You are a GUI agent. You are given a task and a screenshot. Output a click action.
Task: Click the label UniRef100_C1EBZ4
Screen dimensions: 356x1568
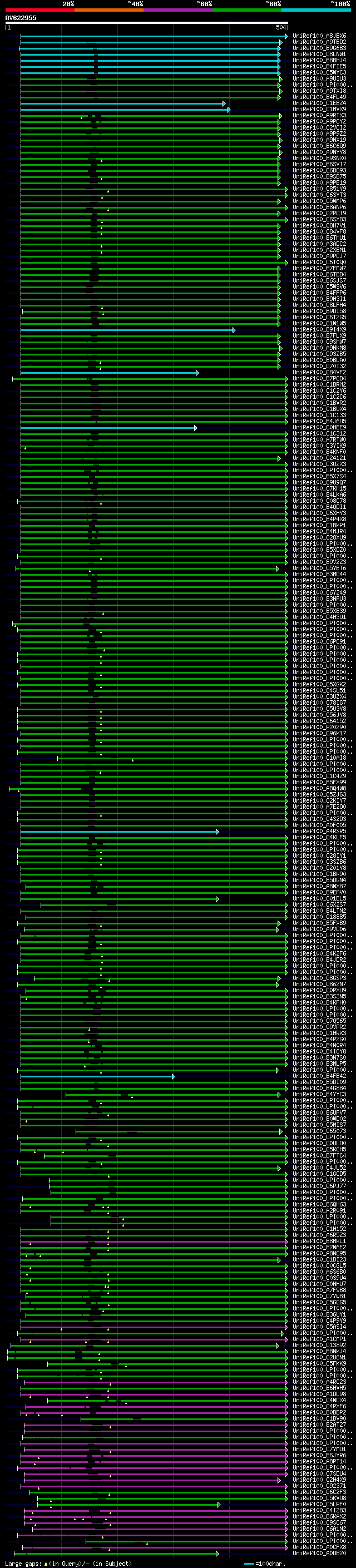point(319,103)
